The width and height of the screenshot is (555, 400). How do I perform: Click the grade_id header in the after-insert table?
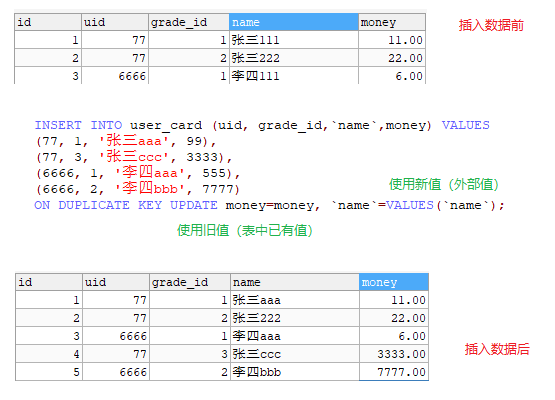(190, 282)
